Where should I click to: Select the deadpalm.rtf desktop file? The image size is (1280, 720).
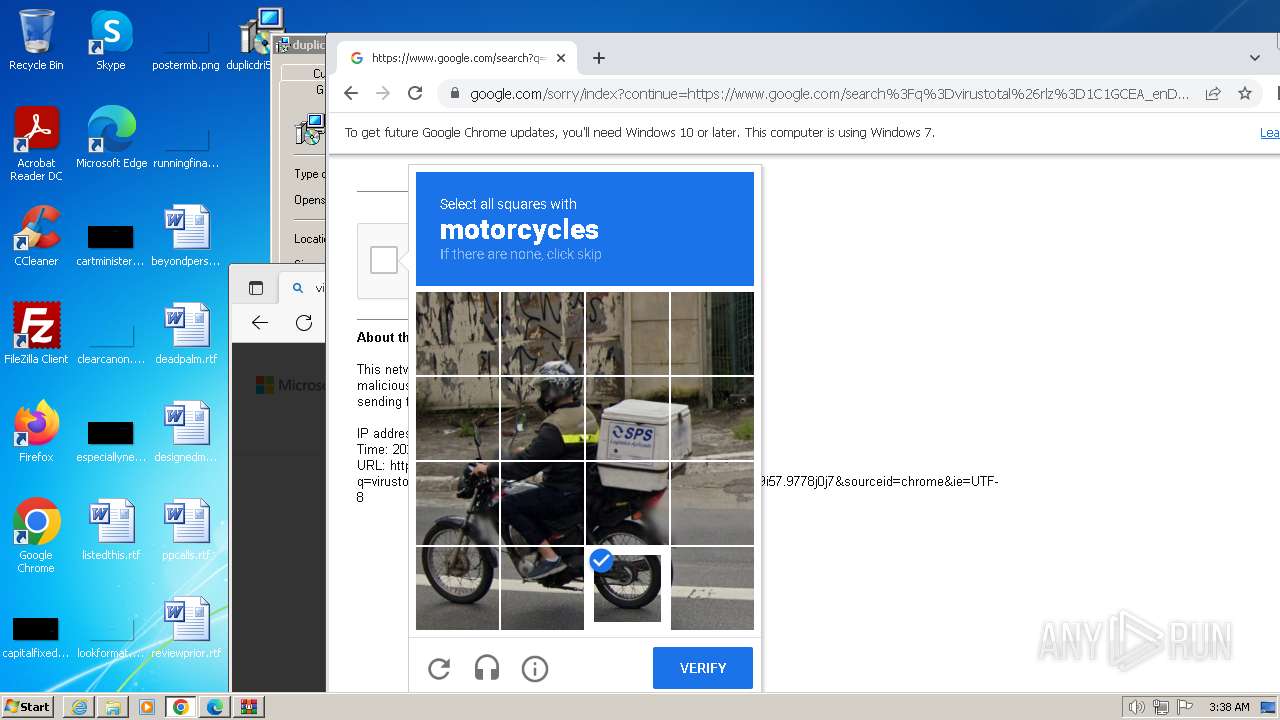(186, 334)
